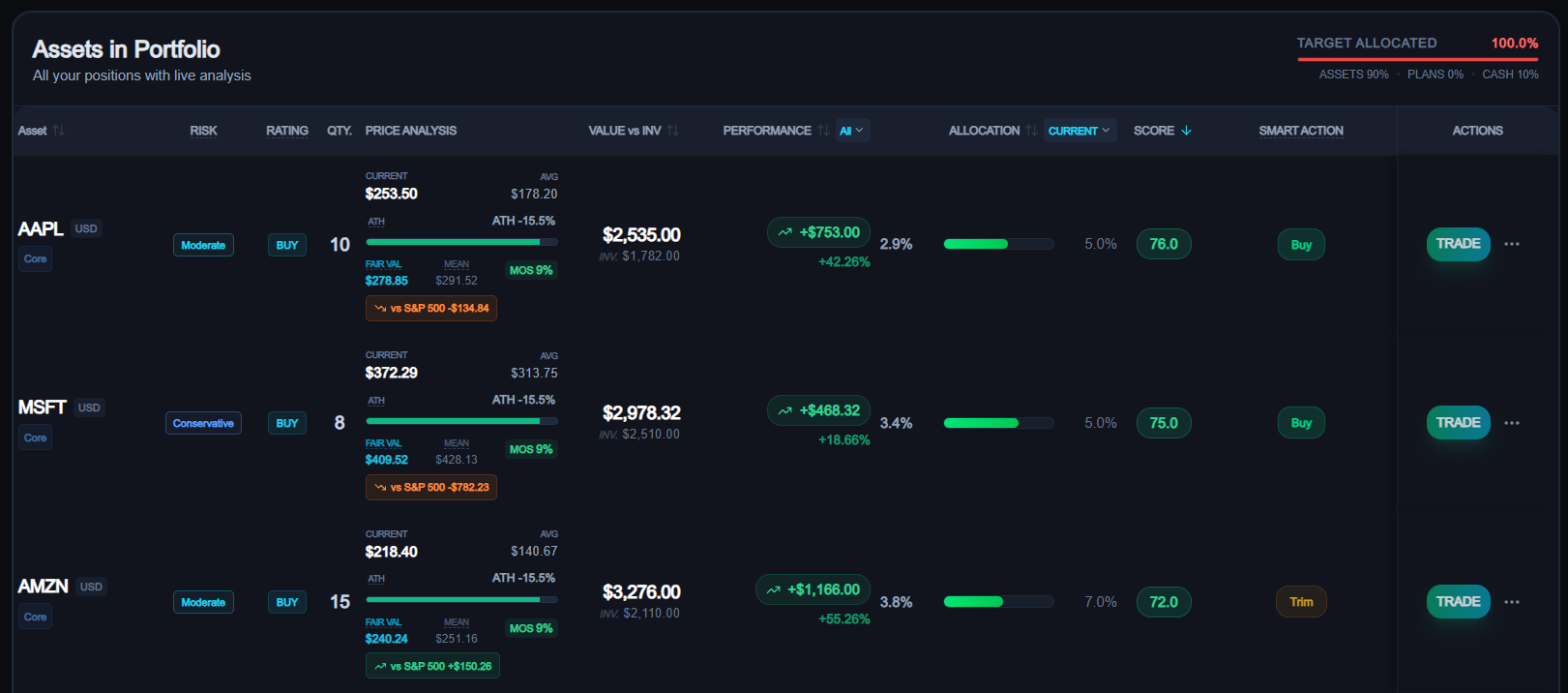Click AAPL ticker symbol
Screen dimensions: 1568x693
coord(41,228)
